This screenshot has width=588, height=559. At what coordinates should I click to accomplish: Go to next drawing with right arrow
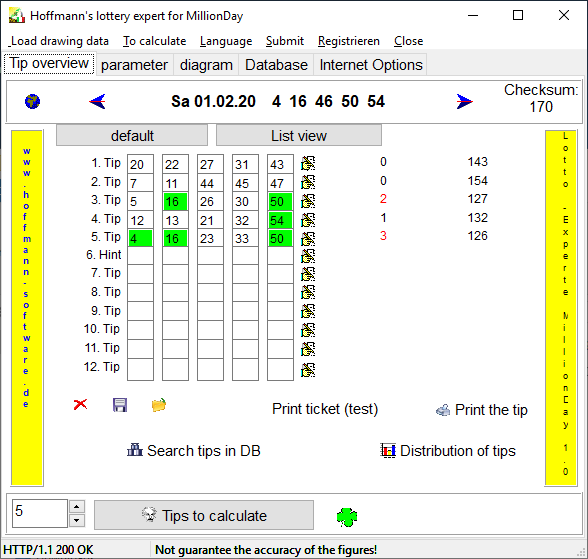coord(465,102)
